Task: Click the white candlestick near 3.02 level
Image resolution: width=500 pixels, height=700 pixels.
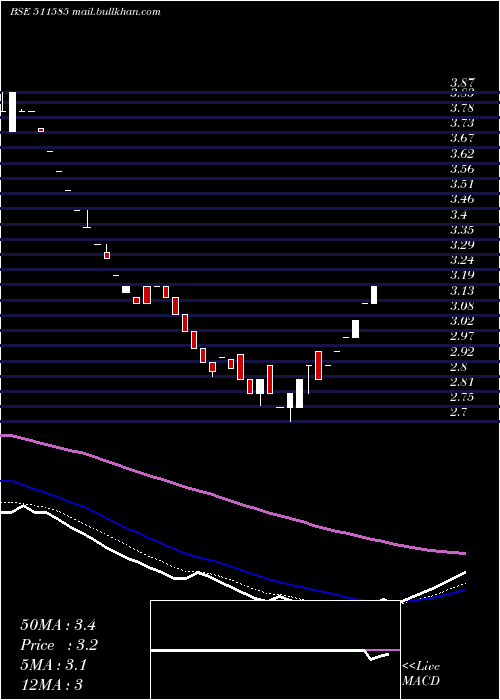Action: click(355, 329)
